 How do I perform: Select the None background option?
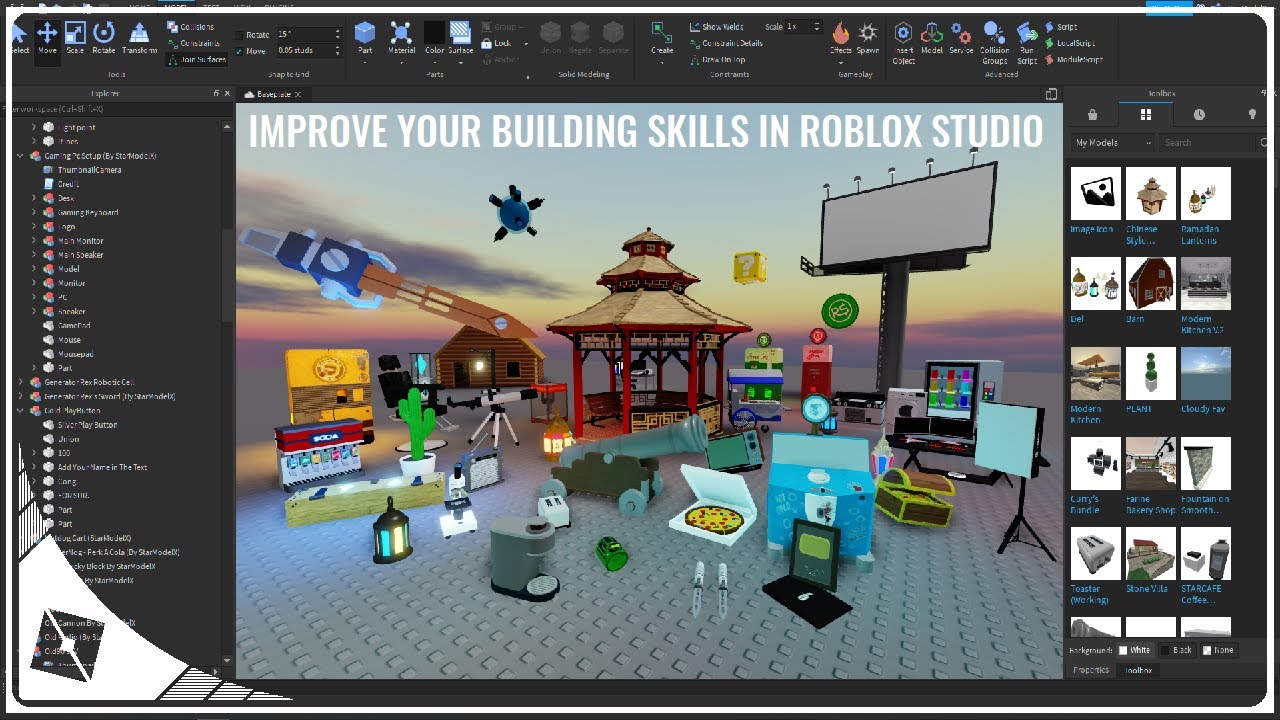coord(1218,650)
